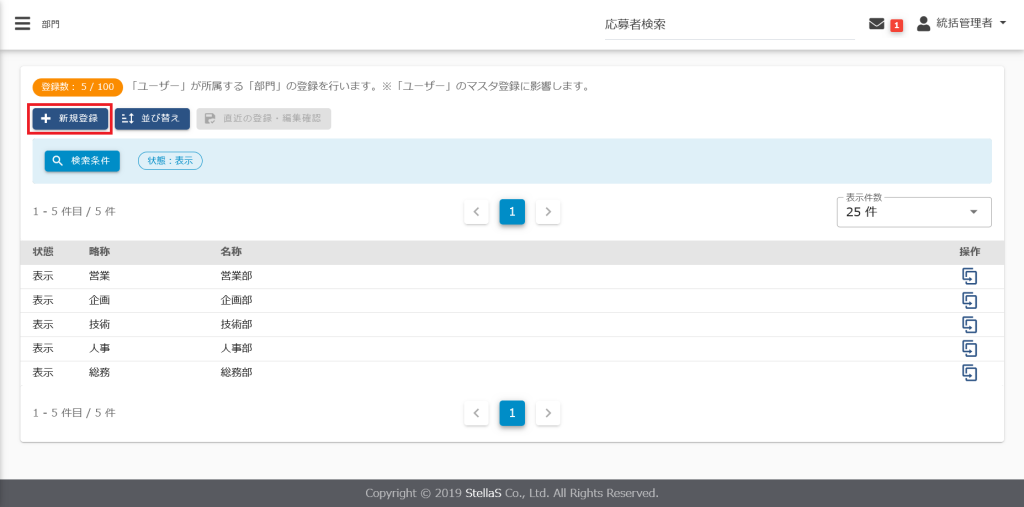The height and width of the screenshot is (507, 1024).
Task: Click the copy icon for 営業部 row
Action: click(968, 276)
